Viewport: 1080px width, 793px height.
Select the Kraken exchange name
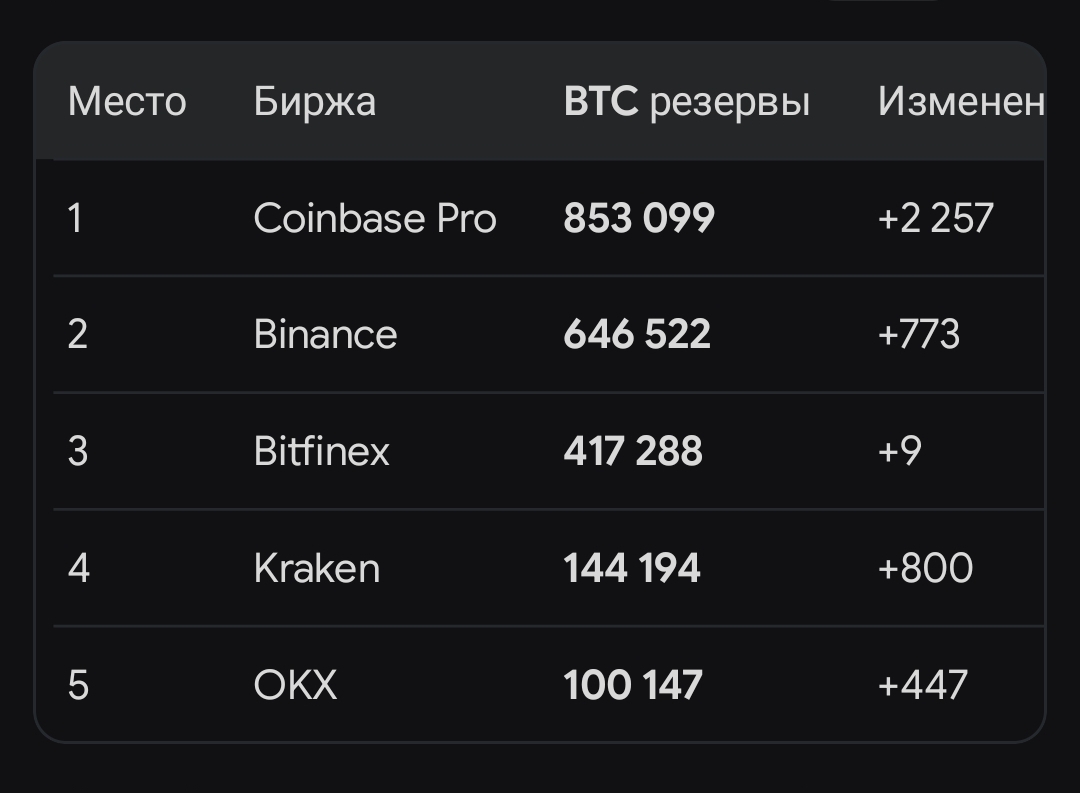click(x=317, y=568)
